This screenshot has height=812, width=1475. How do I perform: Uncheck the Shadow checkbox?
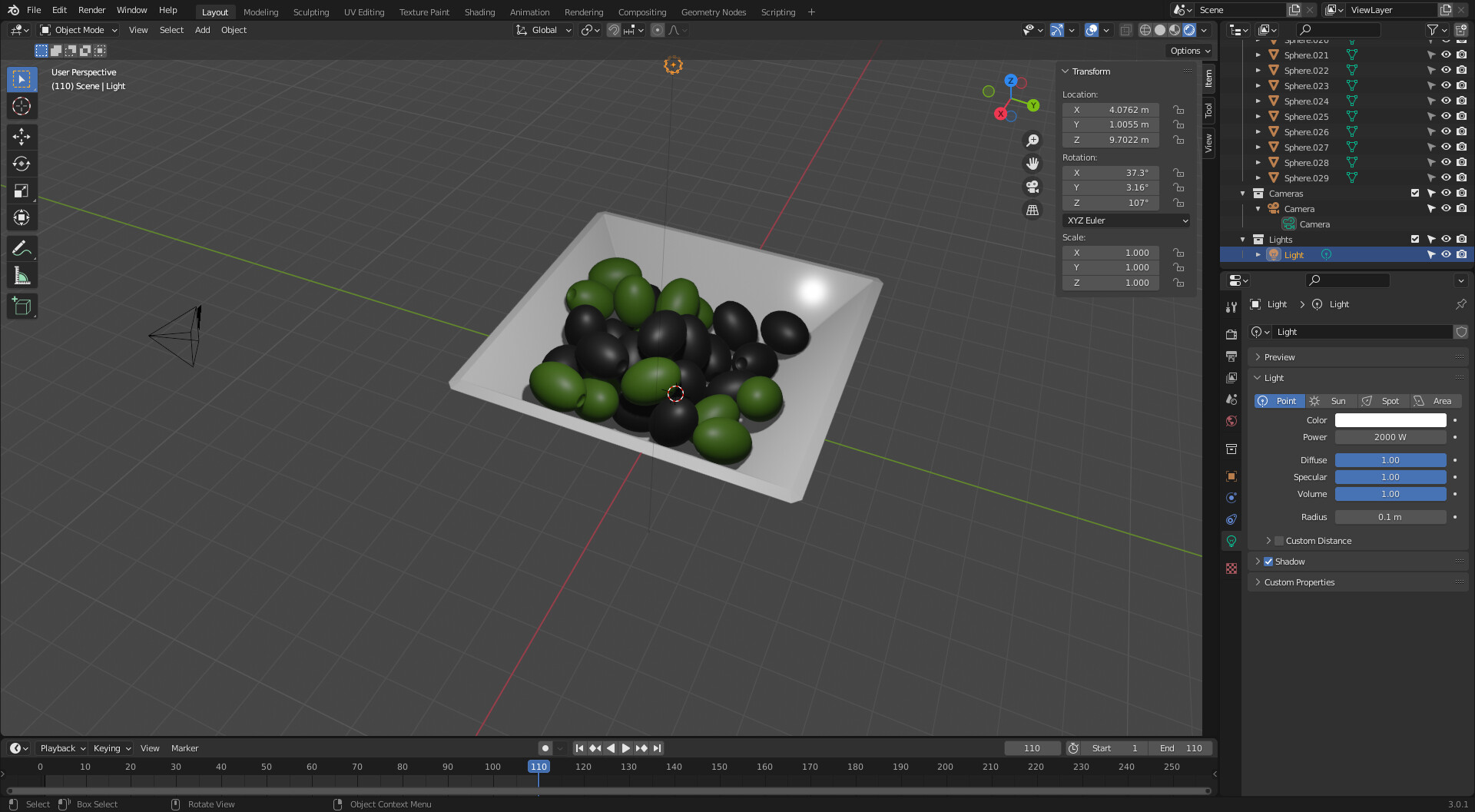tap(1268, 562)
